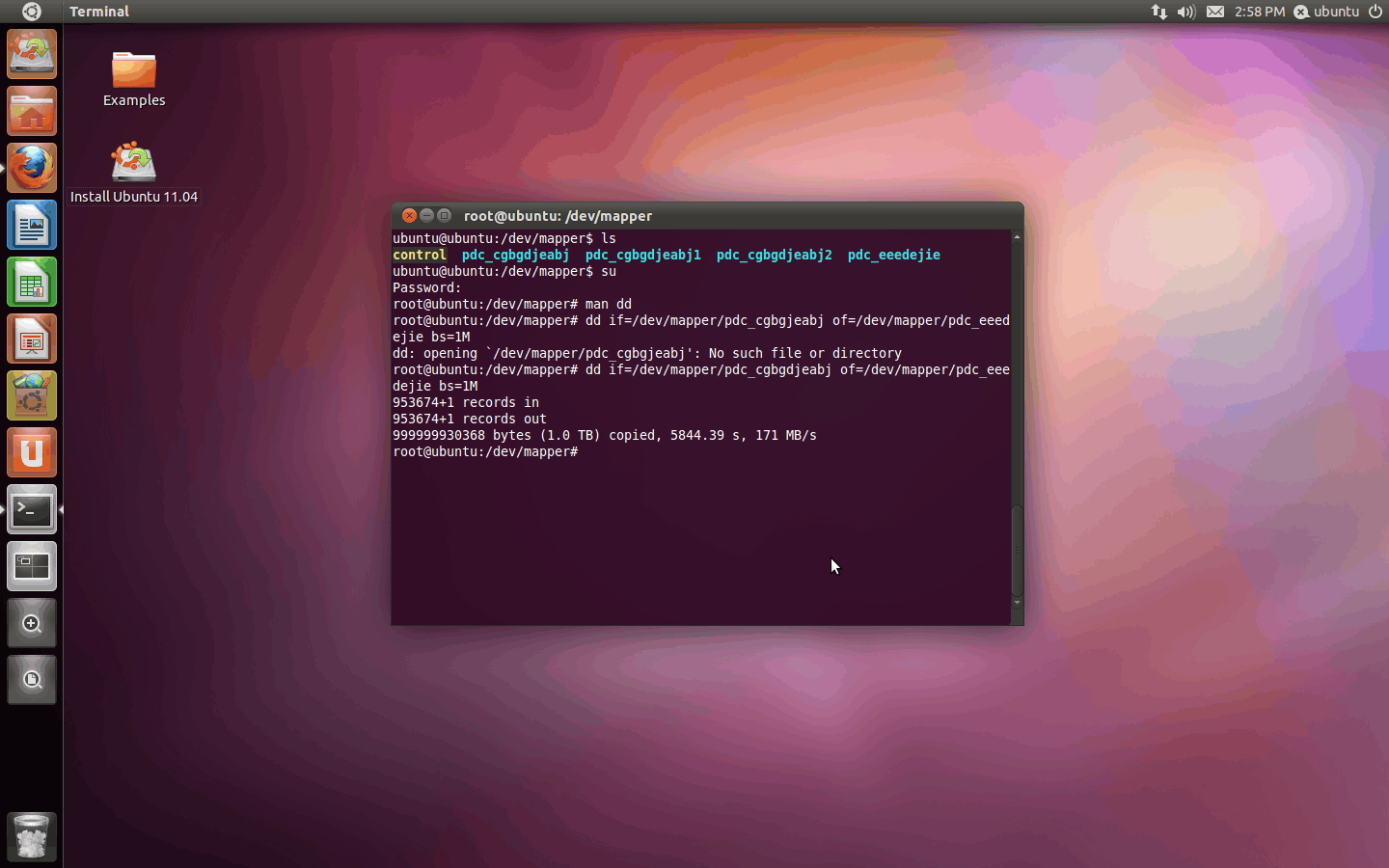1389x868 pixels.
Task: Click the last empty root prompt line
Action: [485, 451]
